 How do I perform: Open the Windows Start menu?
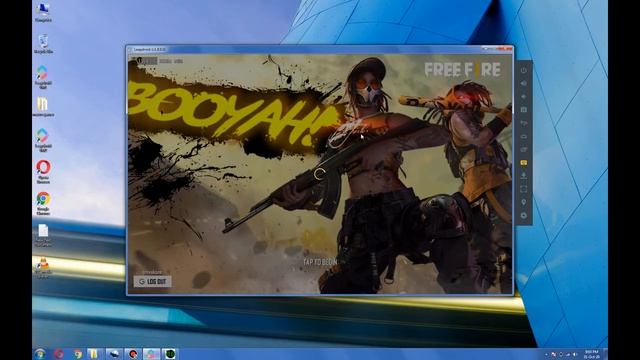(40, 354)
